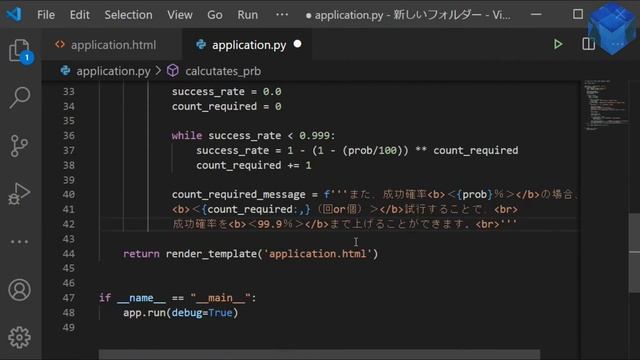The width and height of the screenshot is (640, 360).
Task: Click line number 47 in the gutter
Action: point(69,298)
